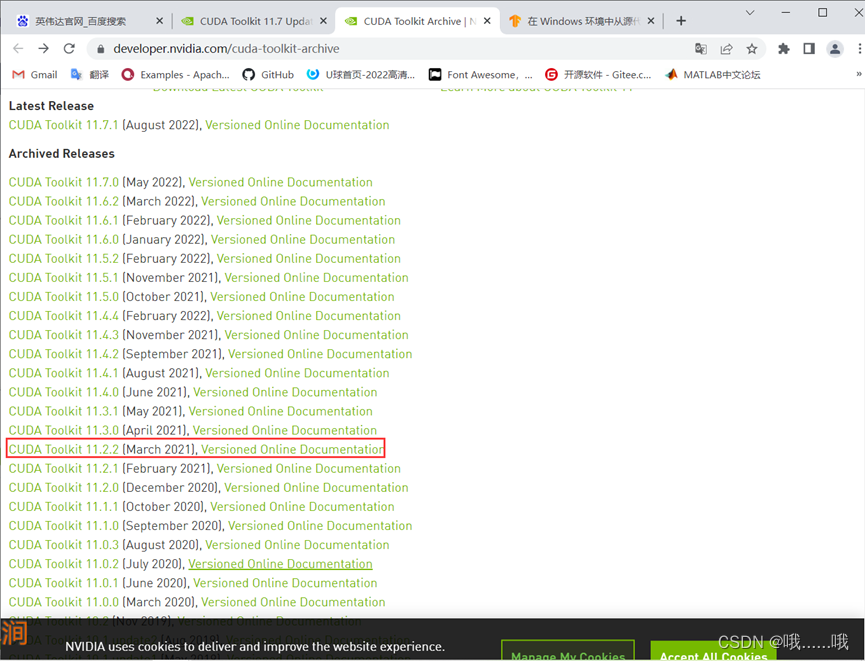Click Accept All Cookies button
The height and width of the screenshot is (661, 865).
tap(713, 651)
